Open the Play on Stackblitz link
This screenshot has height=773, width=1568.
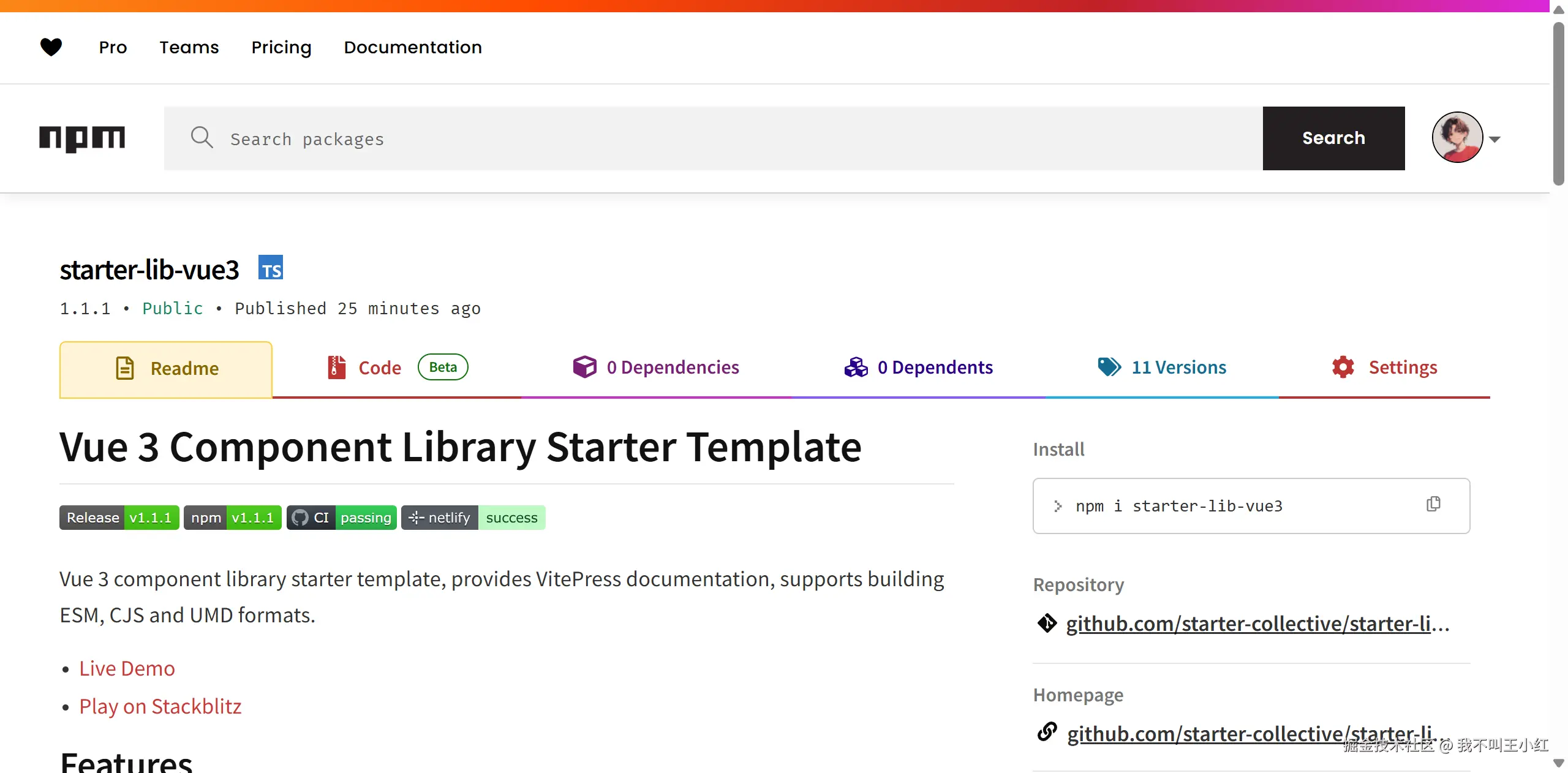(x=160, y=706)
